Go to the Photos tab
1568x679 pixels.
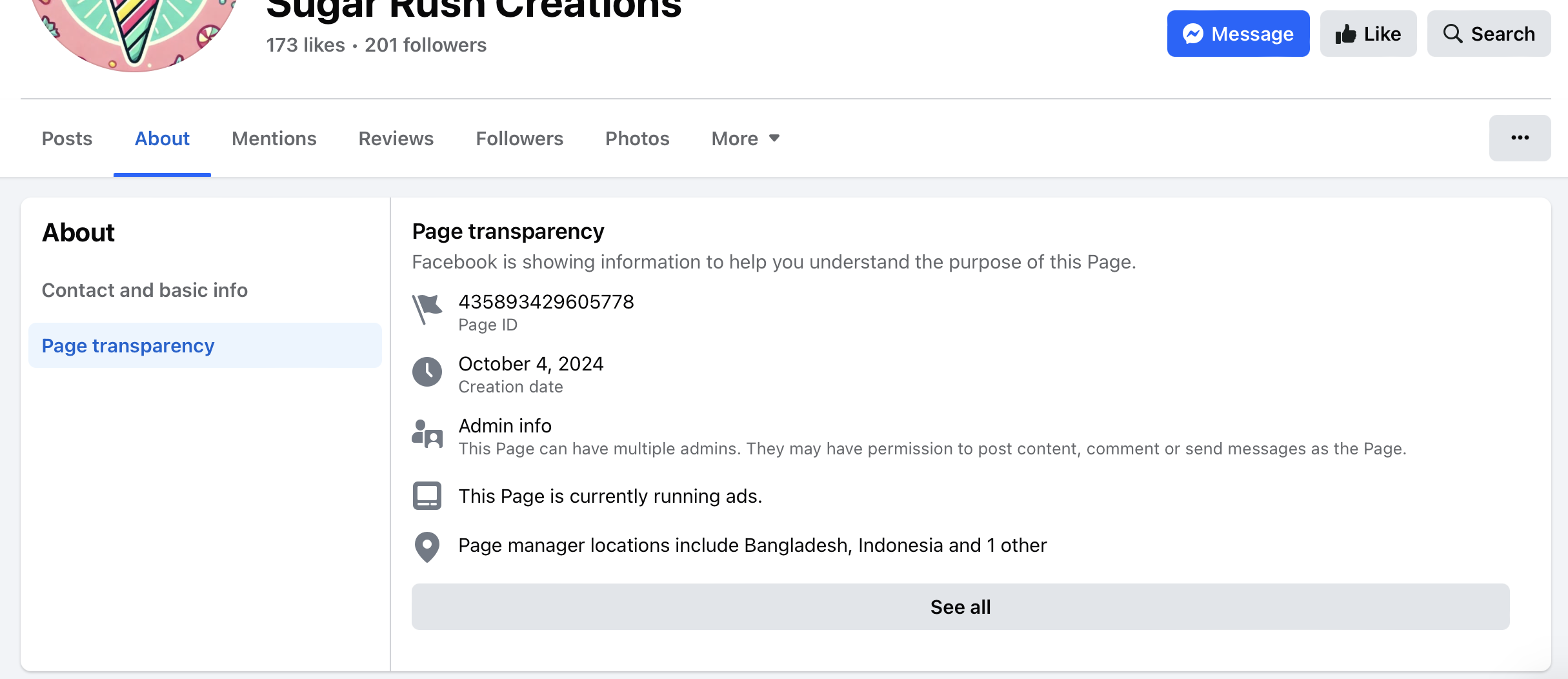tap(638, 138)
